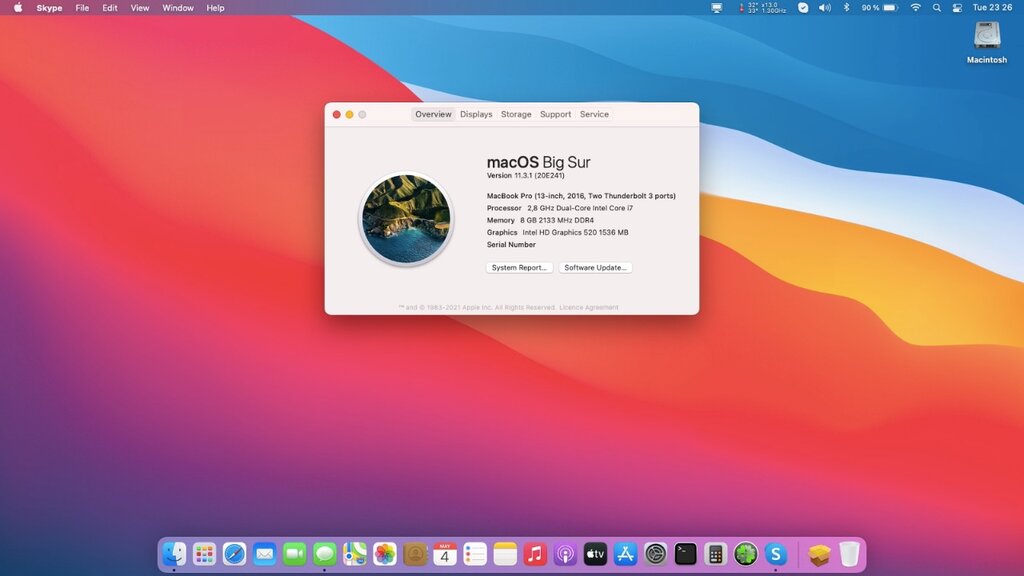Launch the Music app
Viewport: 1024px width, 576px height.
535,554
